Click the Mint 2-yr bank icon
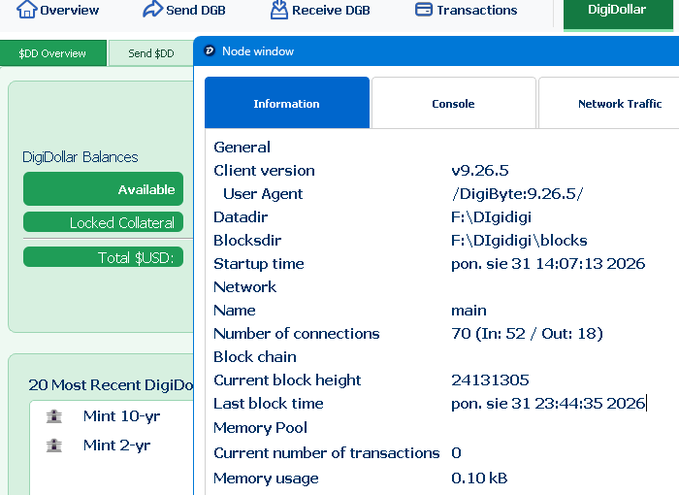 pos(54,445)
